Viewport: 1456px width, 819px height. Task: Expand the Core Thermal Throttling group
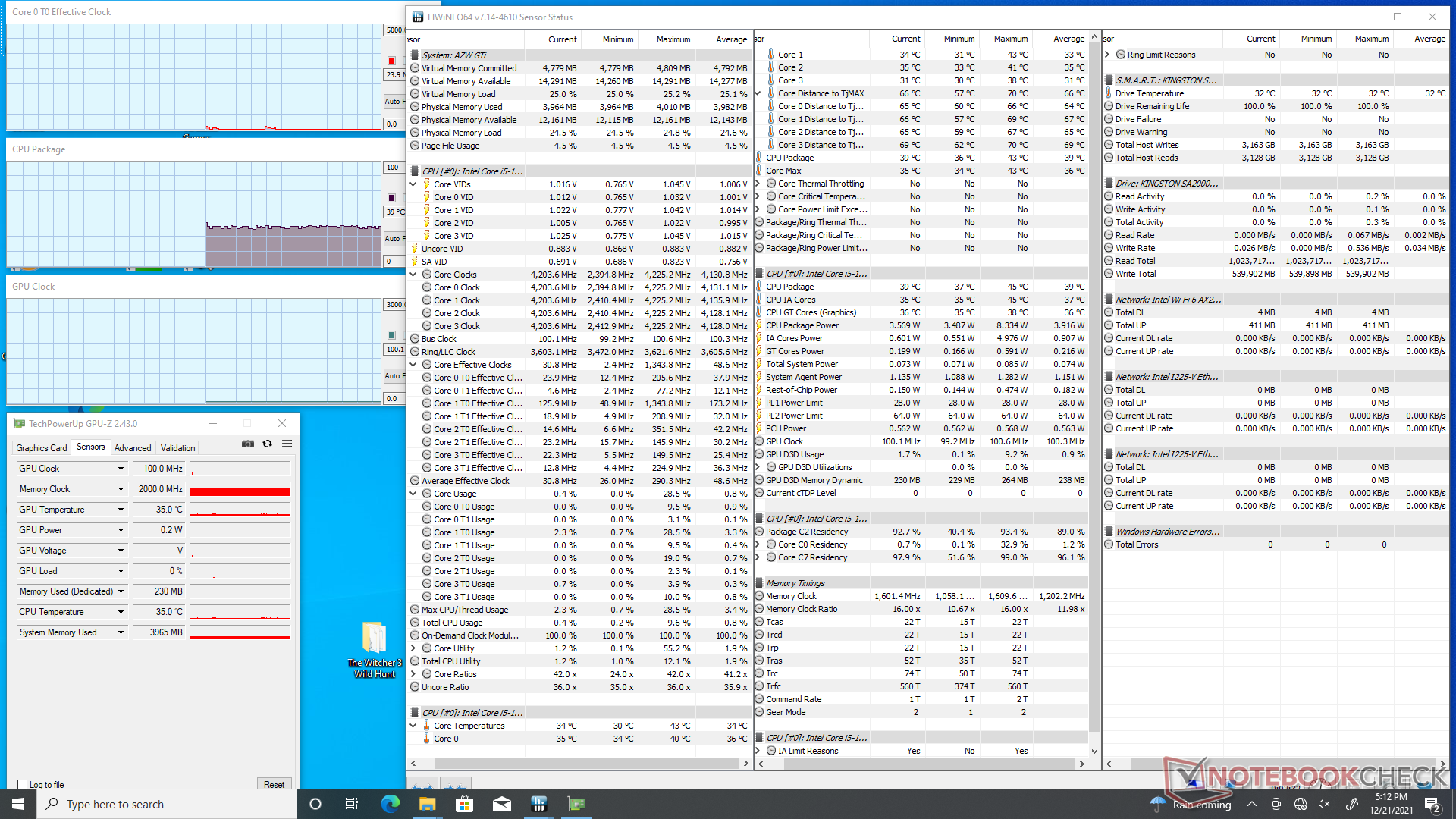(x=758, y=184)
